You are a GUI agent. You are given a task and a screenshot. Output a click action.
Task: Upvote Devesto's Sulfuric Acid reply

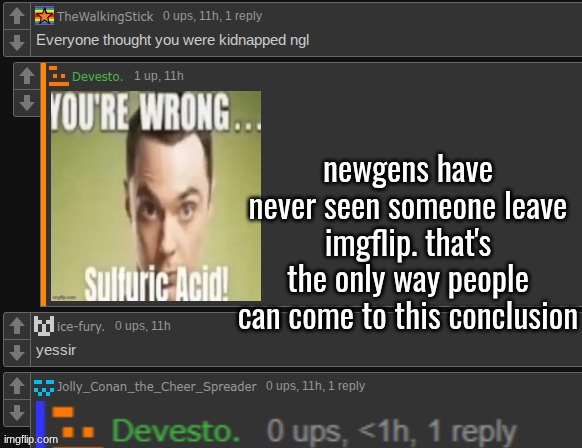click(27, 76)
